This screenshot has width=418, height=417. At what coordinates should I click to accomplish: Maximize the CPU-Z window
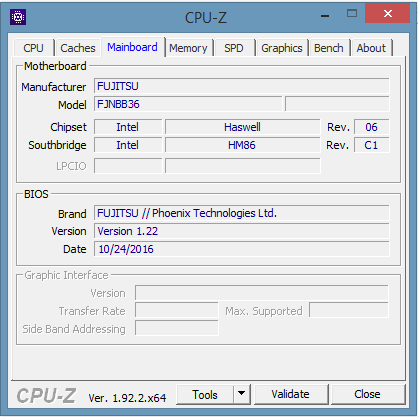click(x=352, y=14)
